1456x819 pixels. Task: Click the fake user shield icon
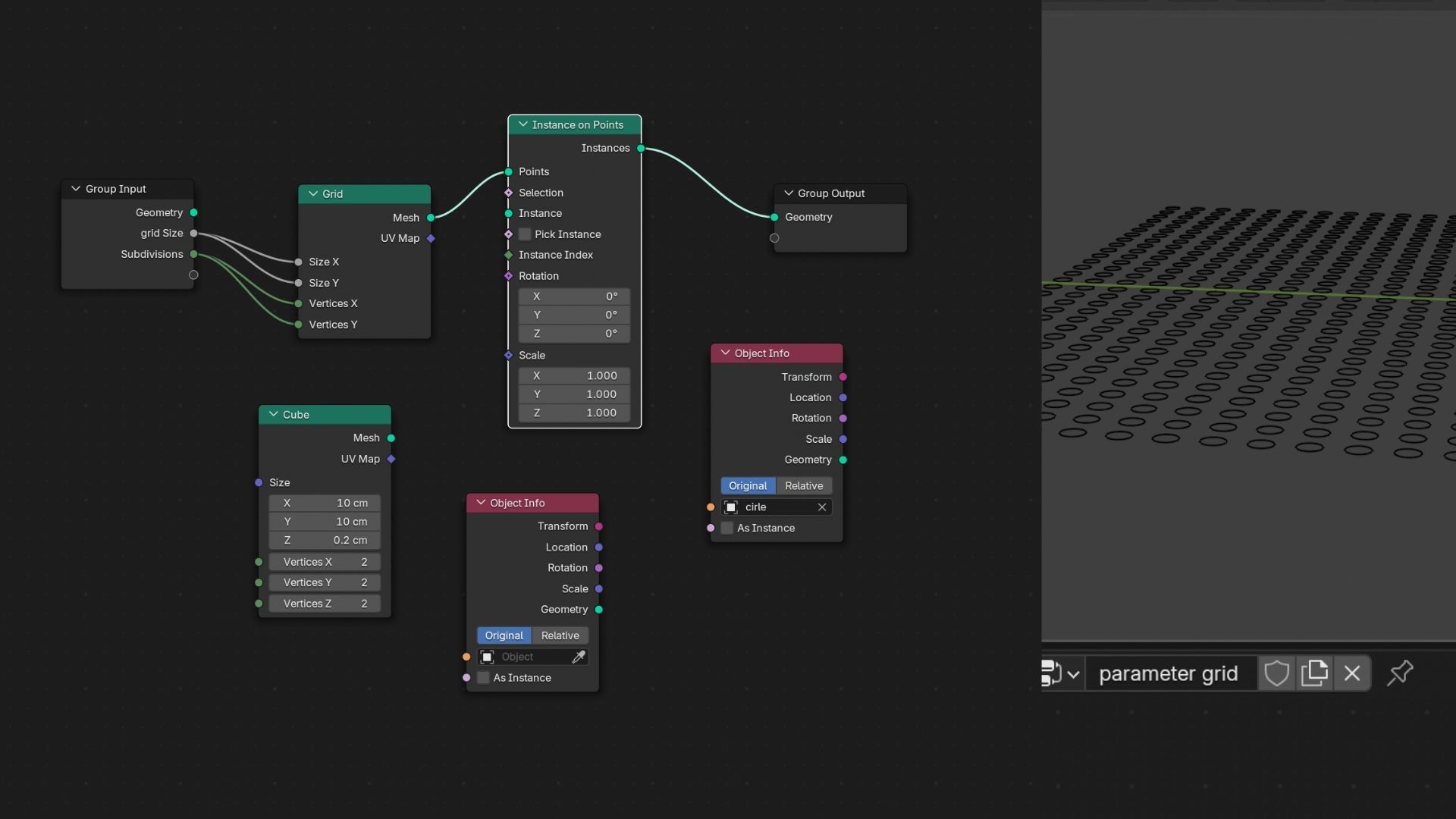[1276, 673]
